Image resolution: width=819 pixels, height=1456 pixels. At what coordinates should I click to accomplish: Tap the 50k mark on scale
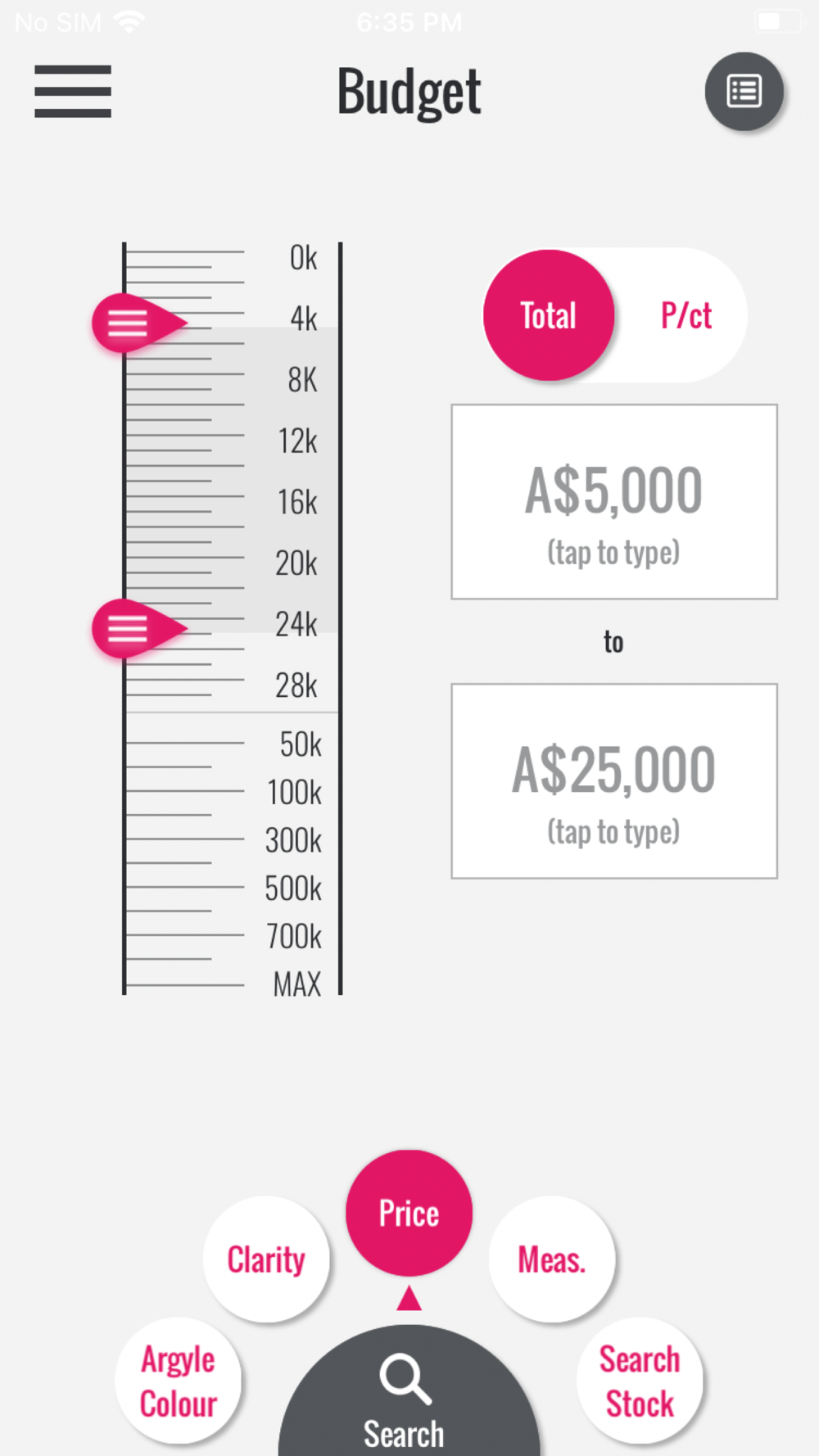click(x=300, y=744)
